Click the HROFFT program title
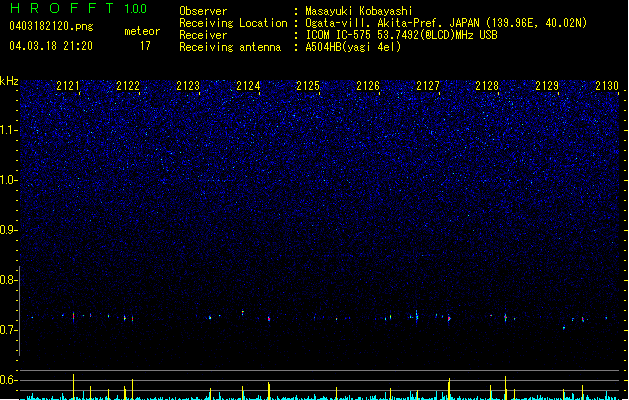The height and width of the screenshot is (400, 629). click(x=62, y=8)
